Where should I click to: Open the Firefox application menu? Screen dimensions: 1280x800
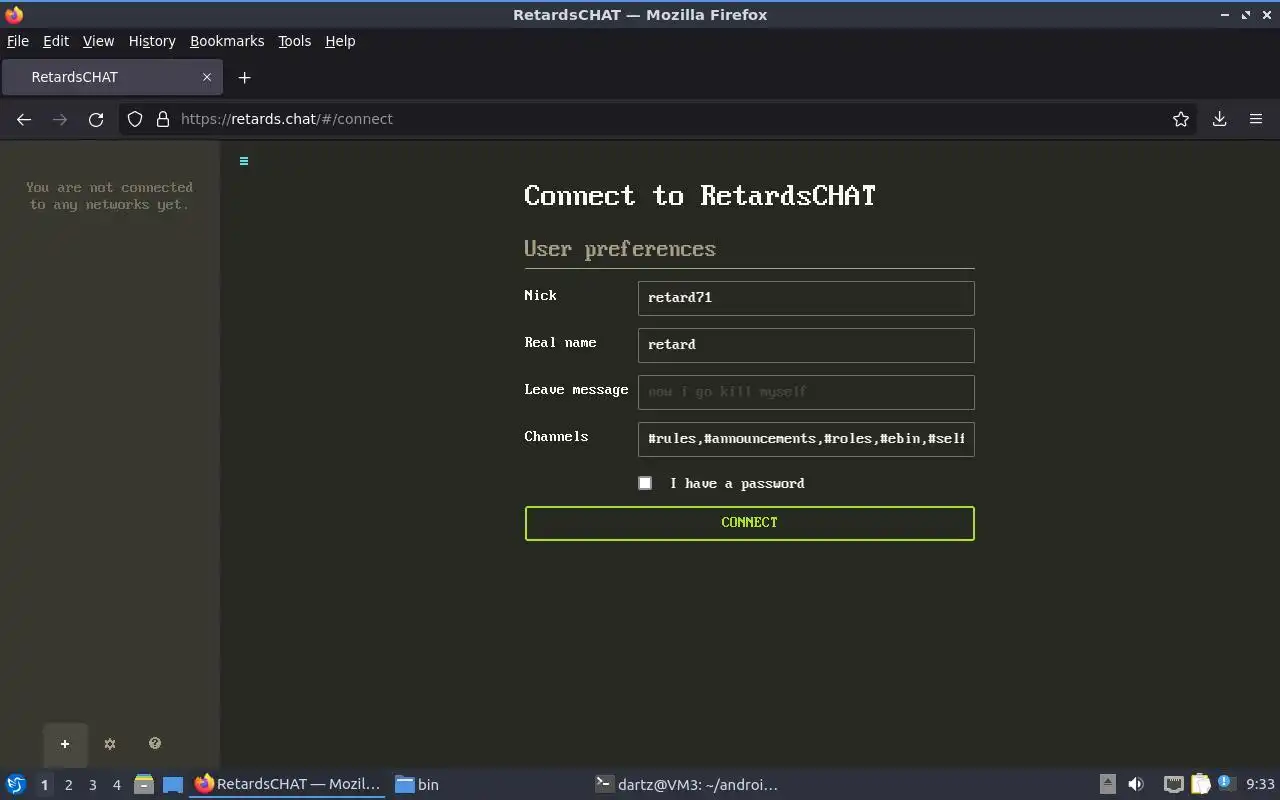coord(1256,119)
